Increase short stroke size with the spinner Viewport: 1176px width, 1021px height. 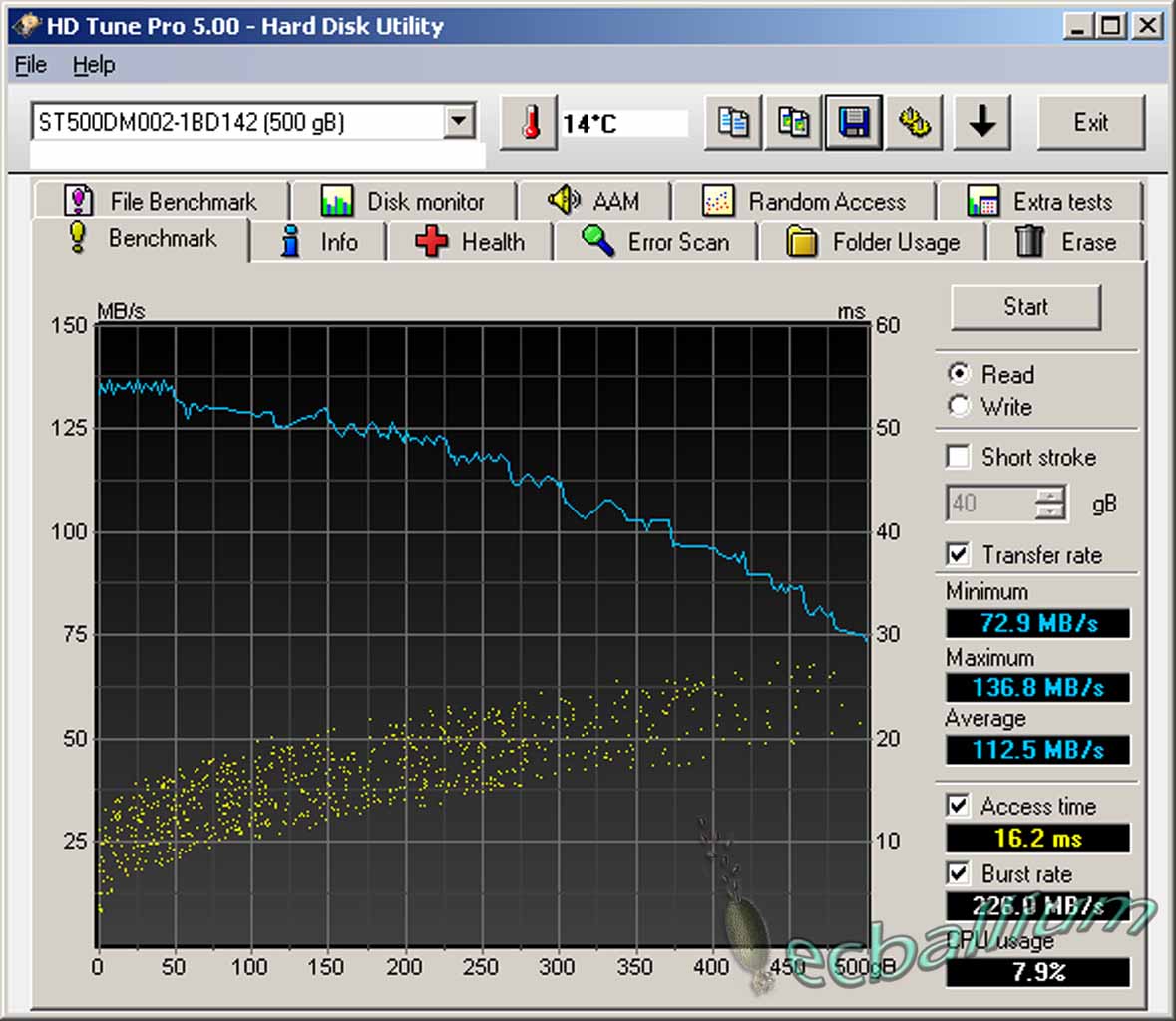click(1049, 495)
